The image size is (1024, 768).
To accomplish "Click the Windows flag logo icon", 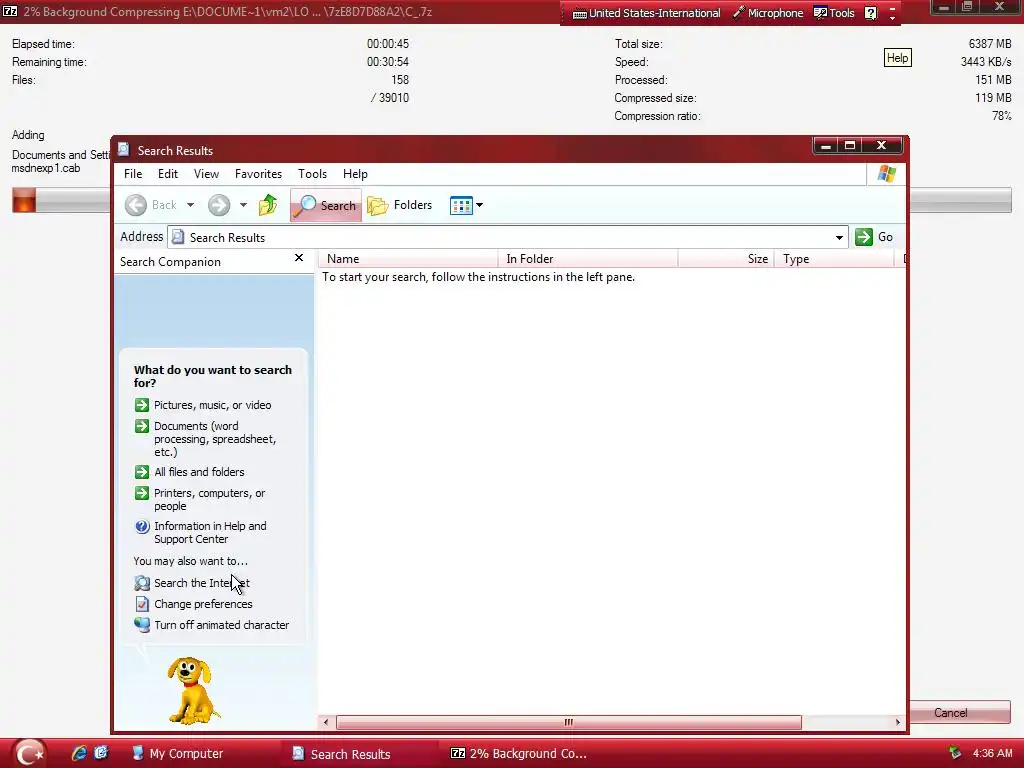I will point(887,174).
